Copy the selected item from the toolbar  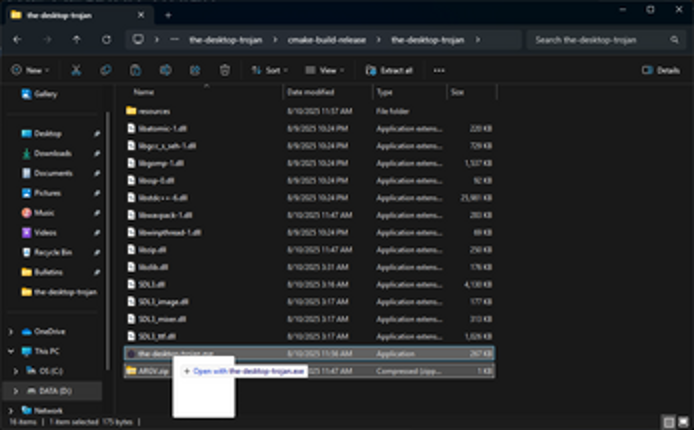tap(106, 70)
